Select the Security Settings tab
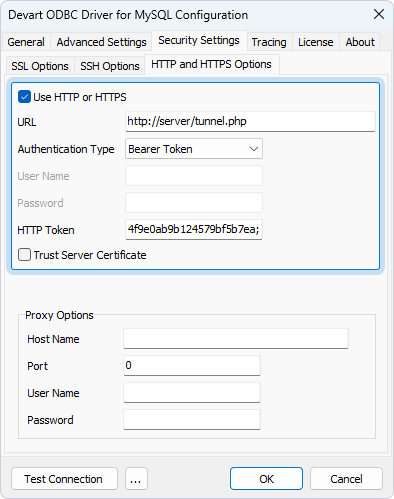The image size is (394, 499). (199, 40)
